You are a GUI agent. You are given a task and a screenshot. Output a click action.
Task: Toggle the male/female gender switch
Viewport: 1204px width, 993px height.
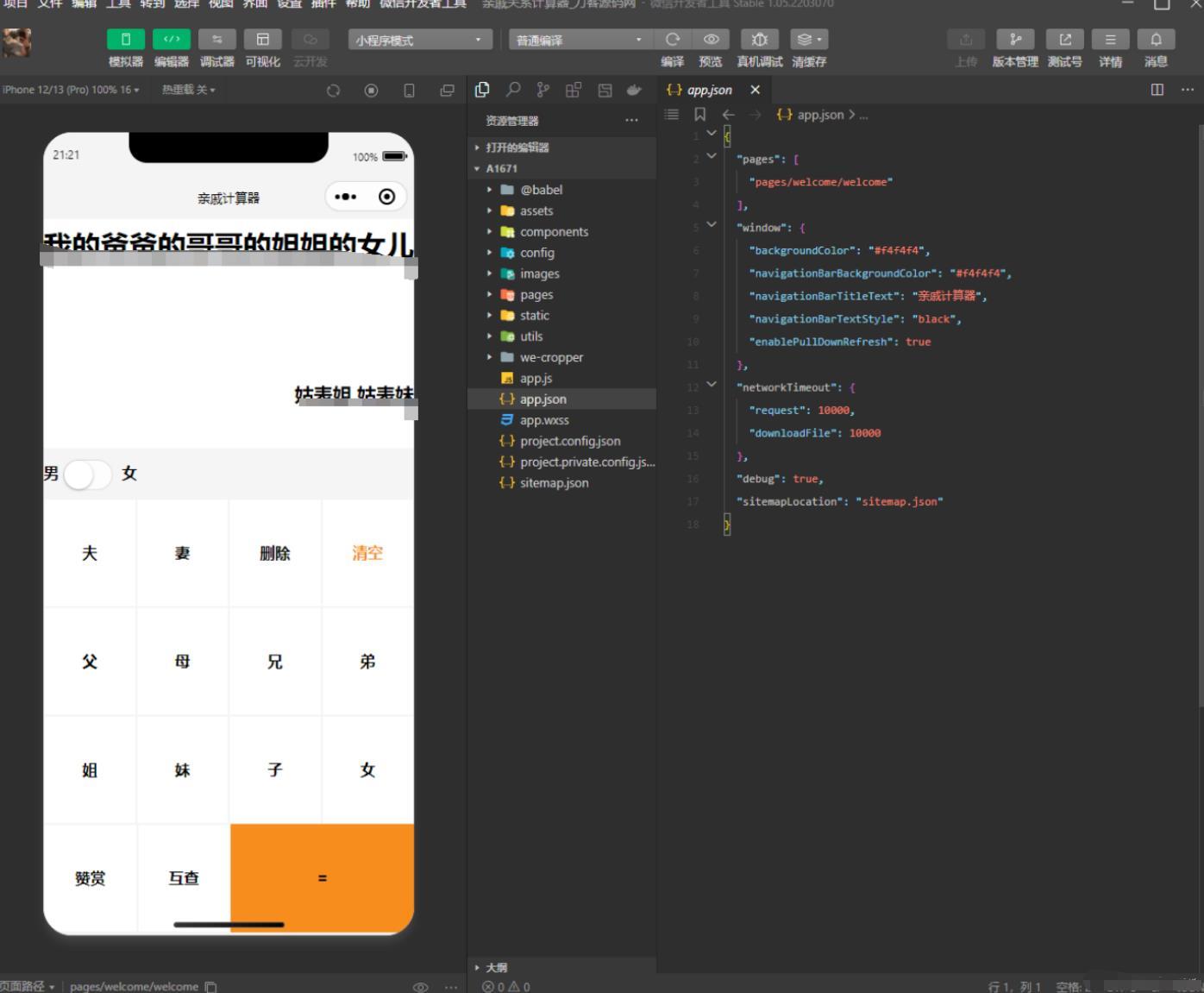(x=88, y=474)
